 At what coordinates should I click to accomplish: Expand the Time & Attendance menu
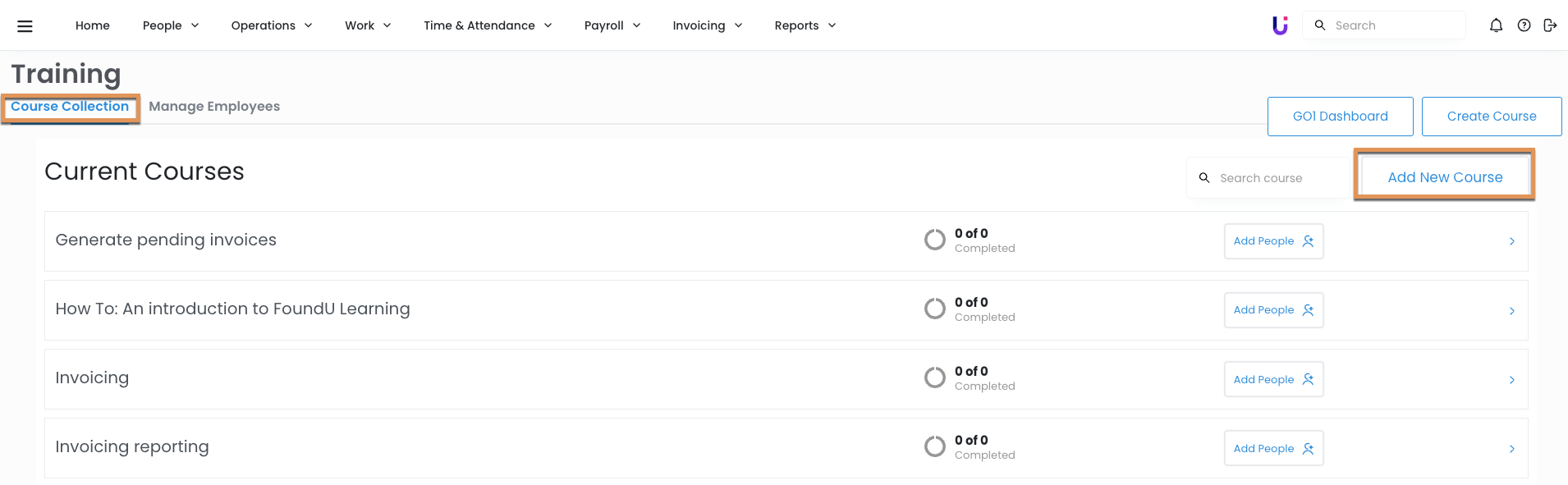[488, 25]
